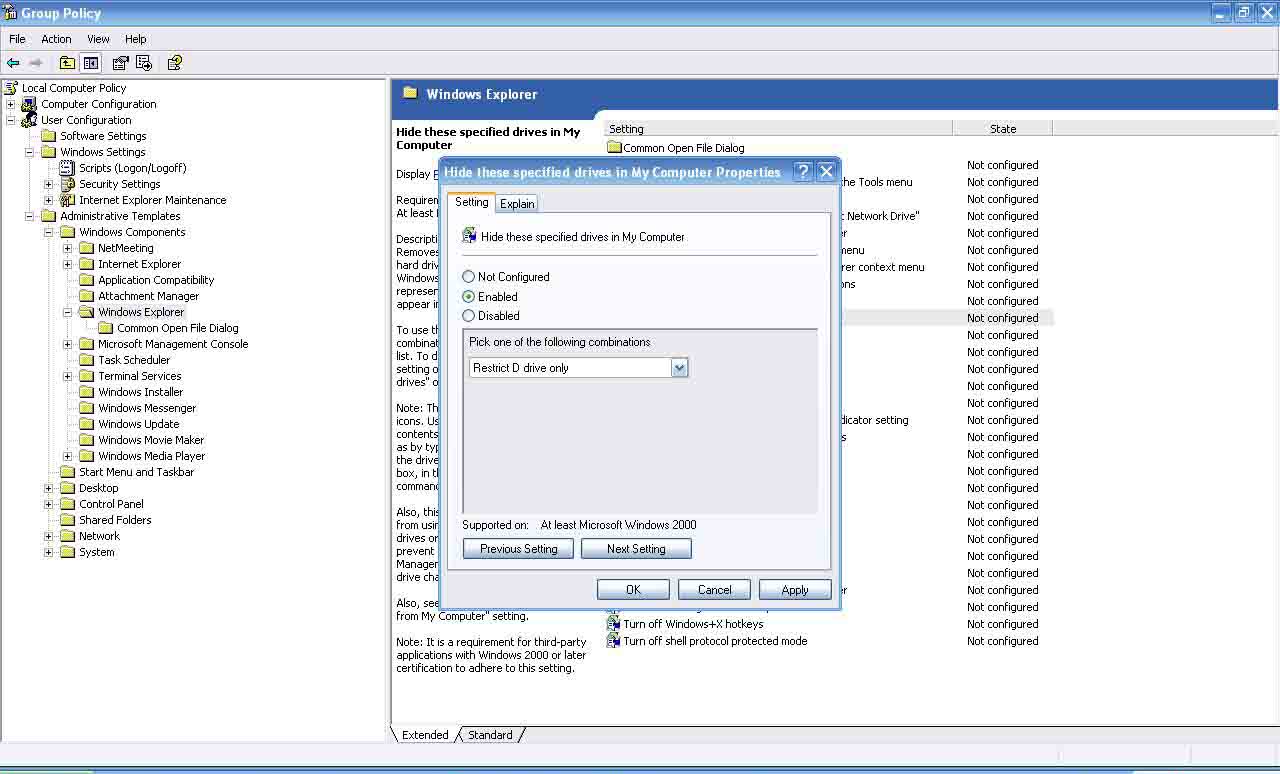The height and width of the screenshot is (774, 1280).
Task: Click the Export List toolbar icon
Action: (144, 63)
